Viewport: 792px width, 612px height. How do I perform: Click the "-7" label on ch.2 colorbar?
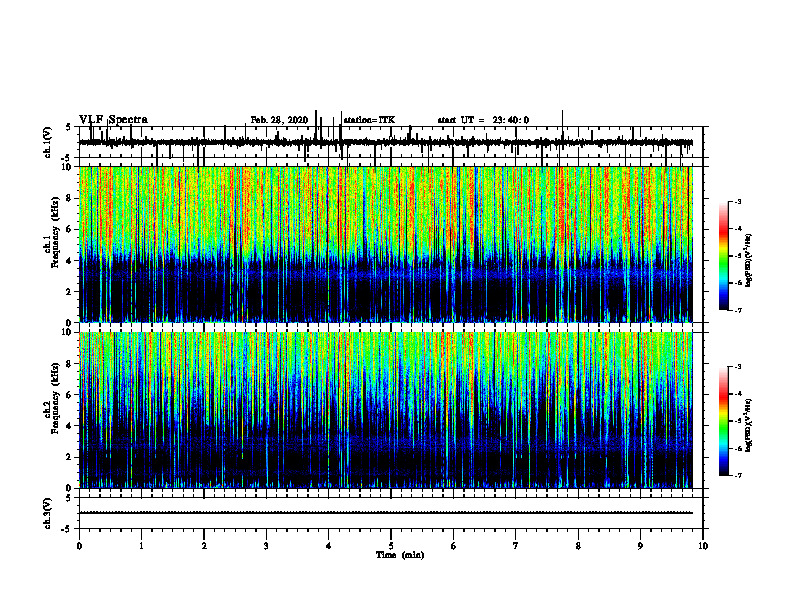pyautogui.click(x=738, y=475)
